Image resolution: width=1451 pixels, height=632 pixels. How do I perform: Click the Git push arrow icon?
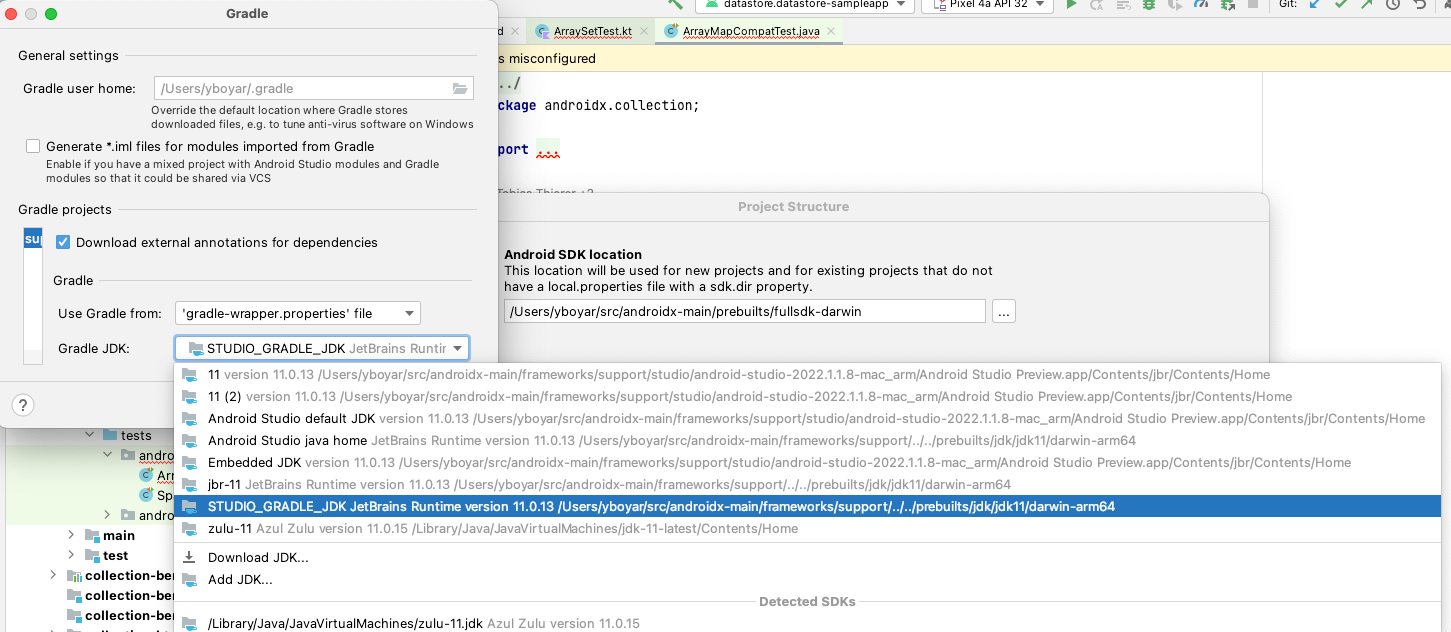(1367, 5)
